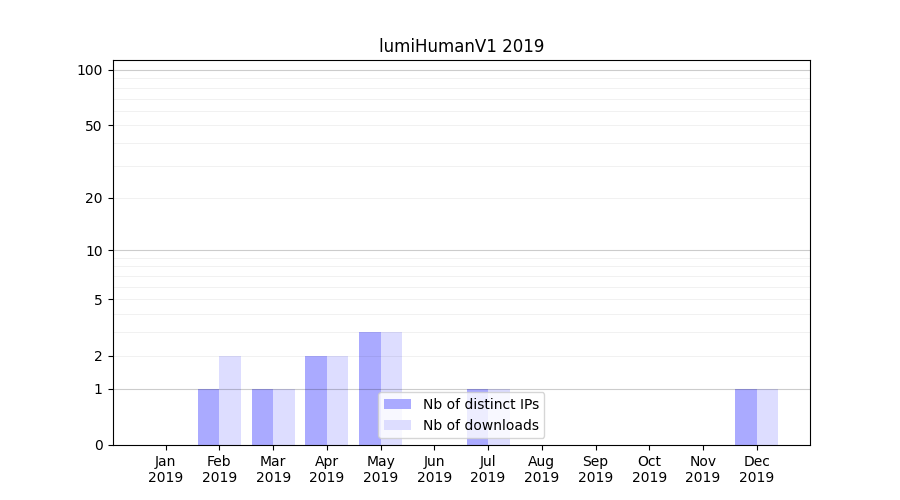Select the Nov 2019 x-axis label

click(703, 469)
